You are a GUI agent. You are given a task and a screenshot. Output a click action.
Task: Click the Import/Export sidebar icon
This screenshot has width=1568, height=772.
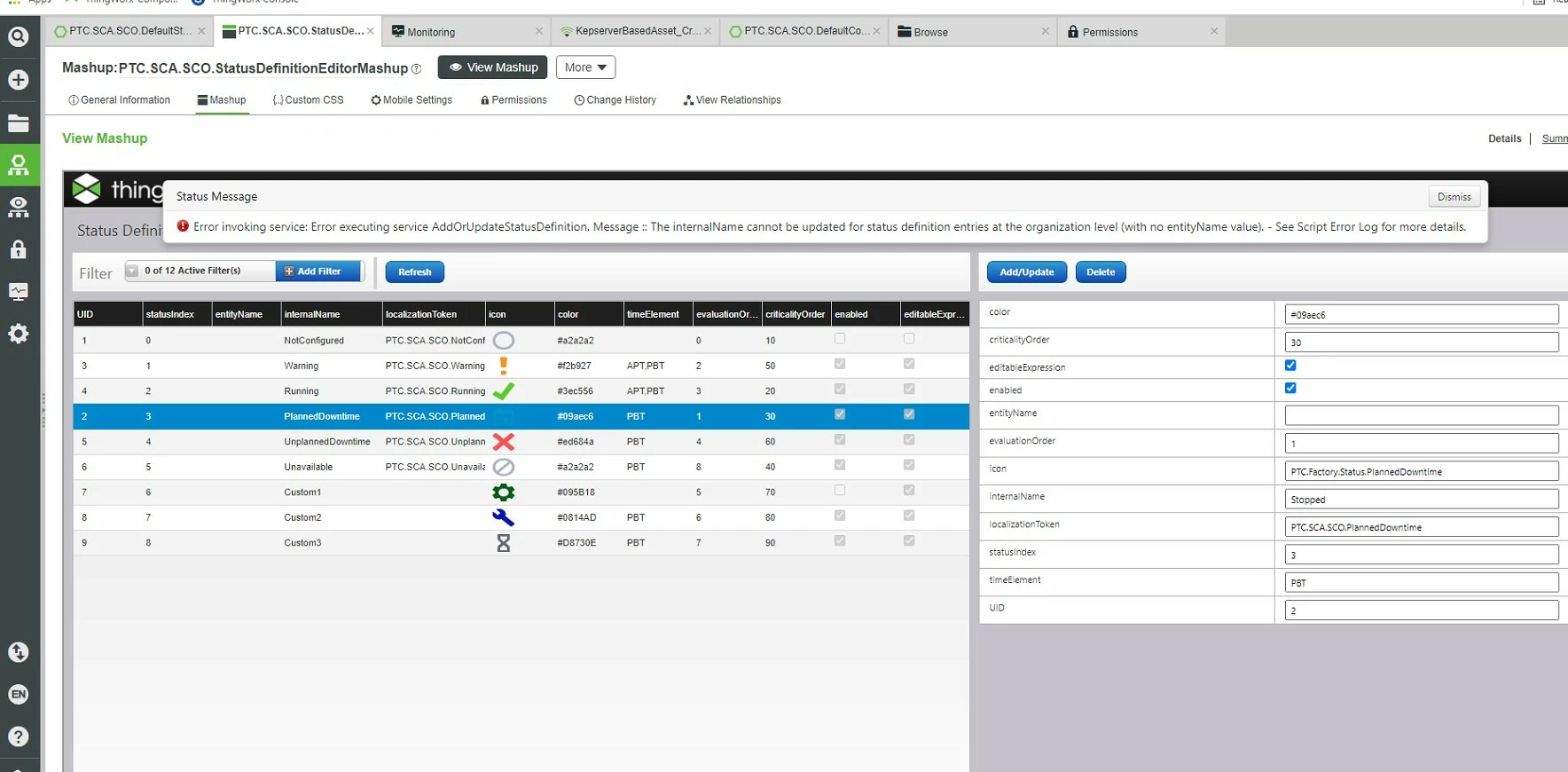click(19, 652)
